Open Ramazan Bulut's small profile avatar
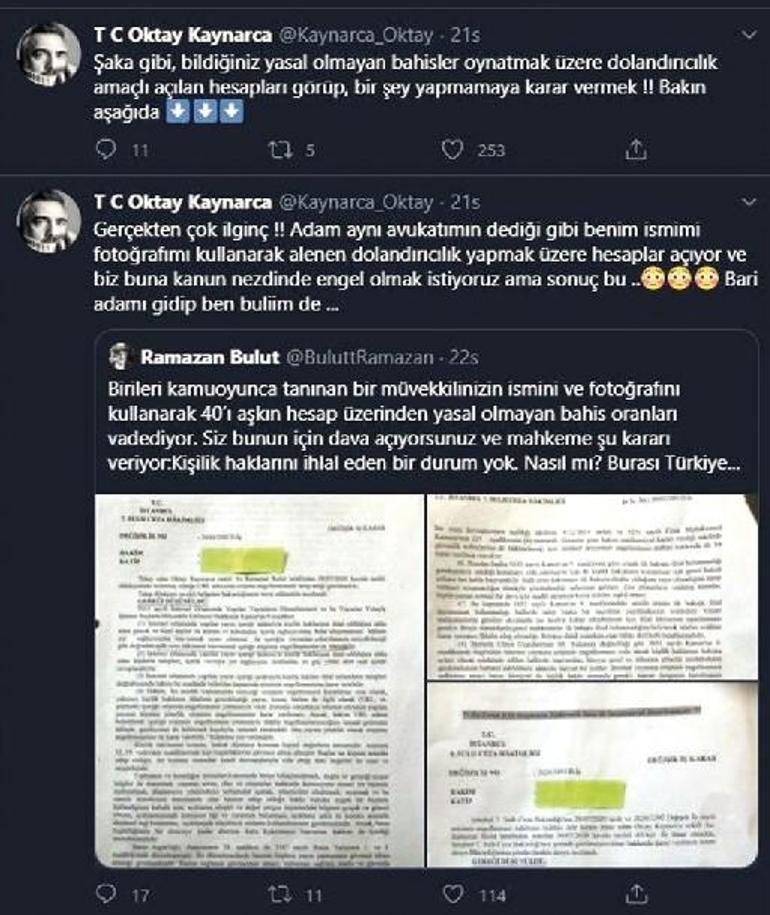This screenshot has width=770, height=915. point(121,357)
